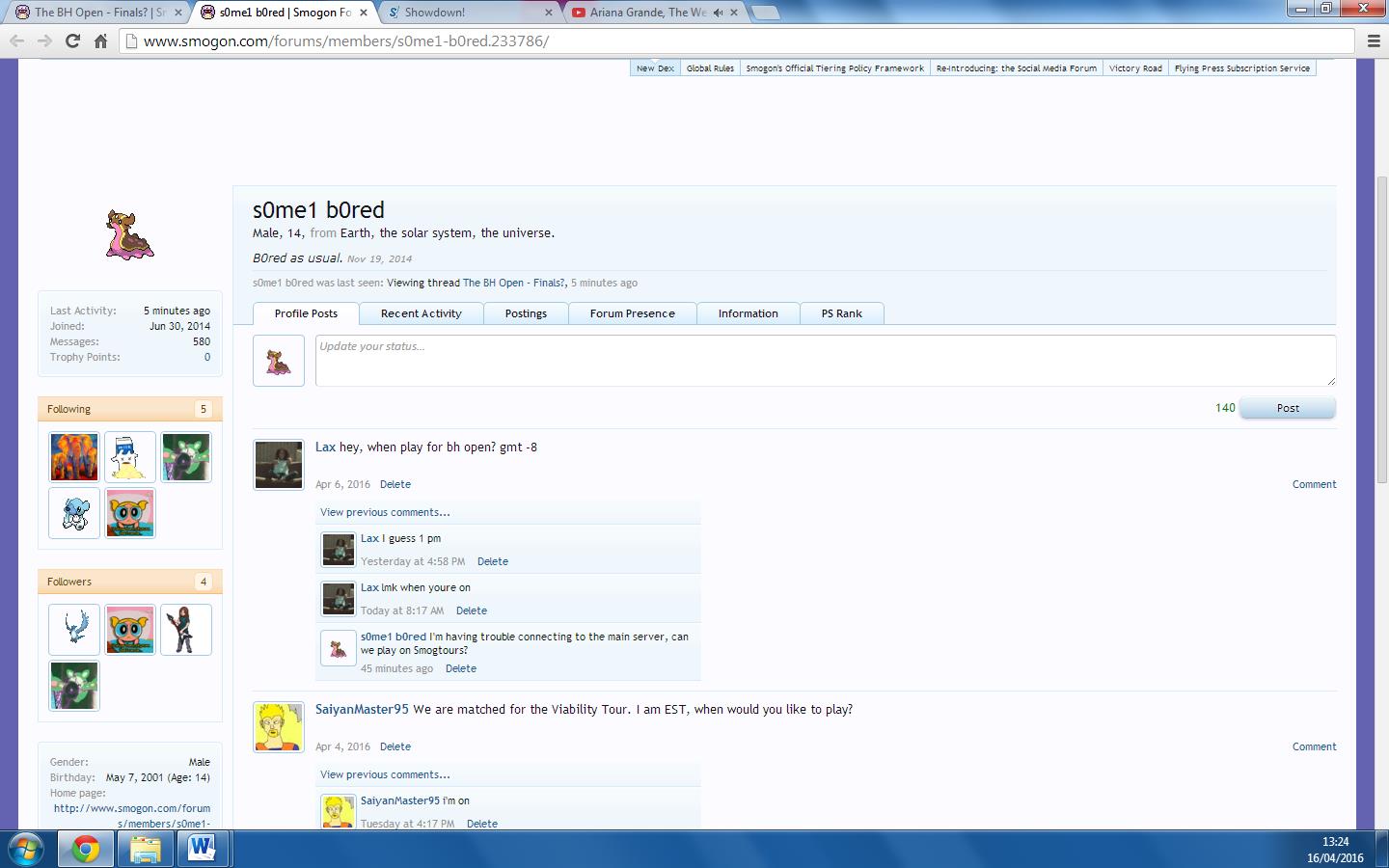Delete the 45 minutes ago comment
The height and width of the screenshot is (868, 1389).
[x=460, y=668]
